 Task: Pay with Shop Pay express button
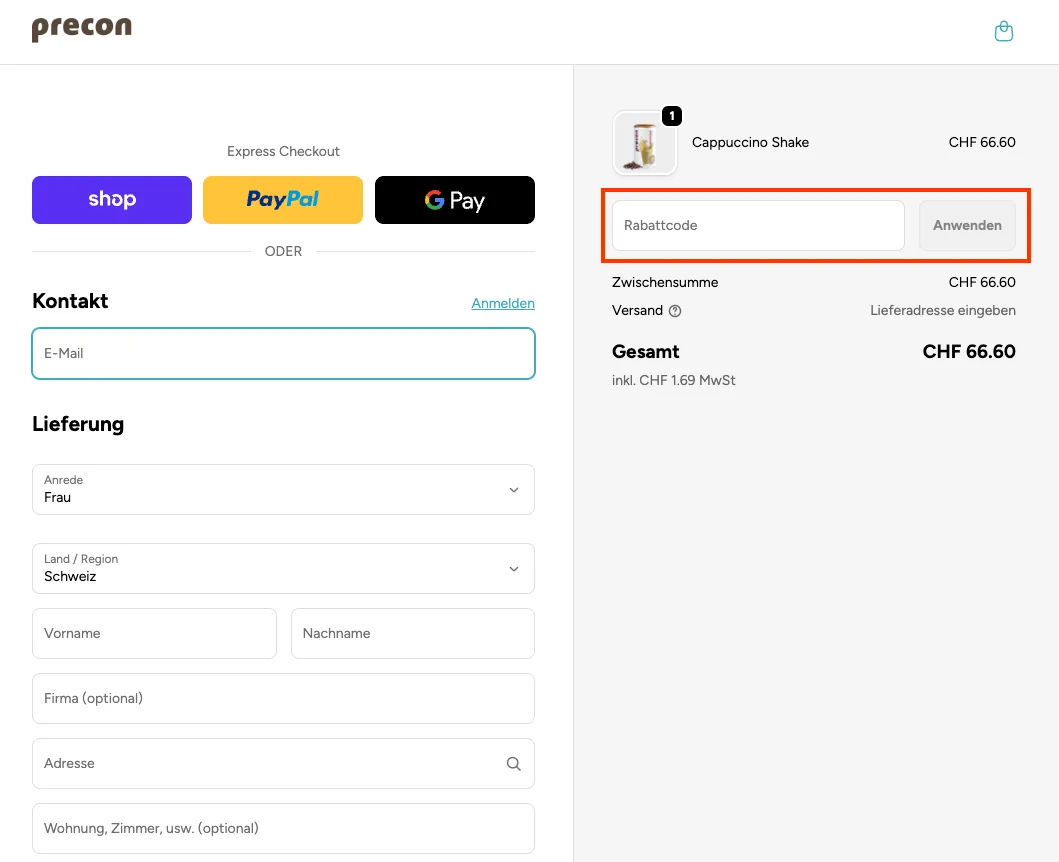[112, 200]
